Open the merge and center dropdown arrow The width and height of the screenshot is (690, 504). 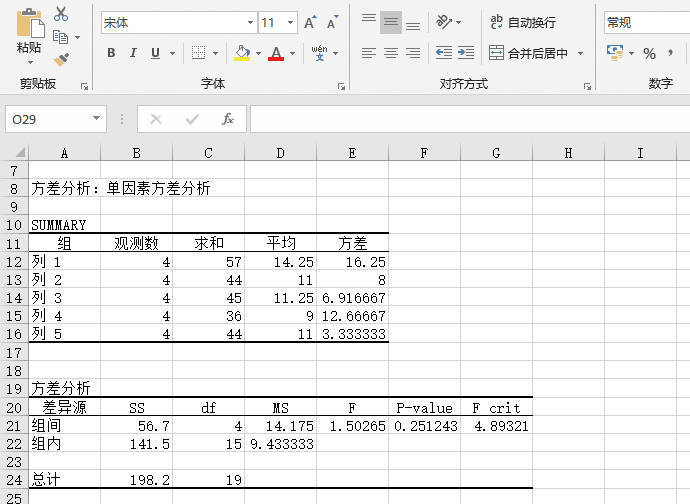point(580,54)
